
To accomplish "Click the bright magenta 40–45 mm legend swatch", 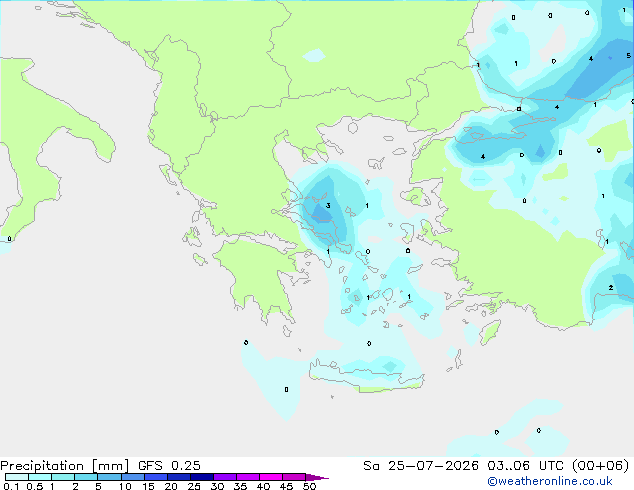I will pyautogui.click(x=271, y=477).
